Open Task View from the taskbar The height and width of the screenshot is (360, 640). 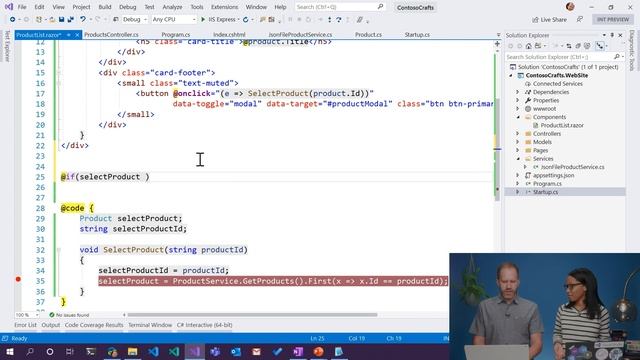point(70,351)
